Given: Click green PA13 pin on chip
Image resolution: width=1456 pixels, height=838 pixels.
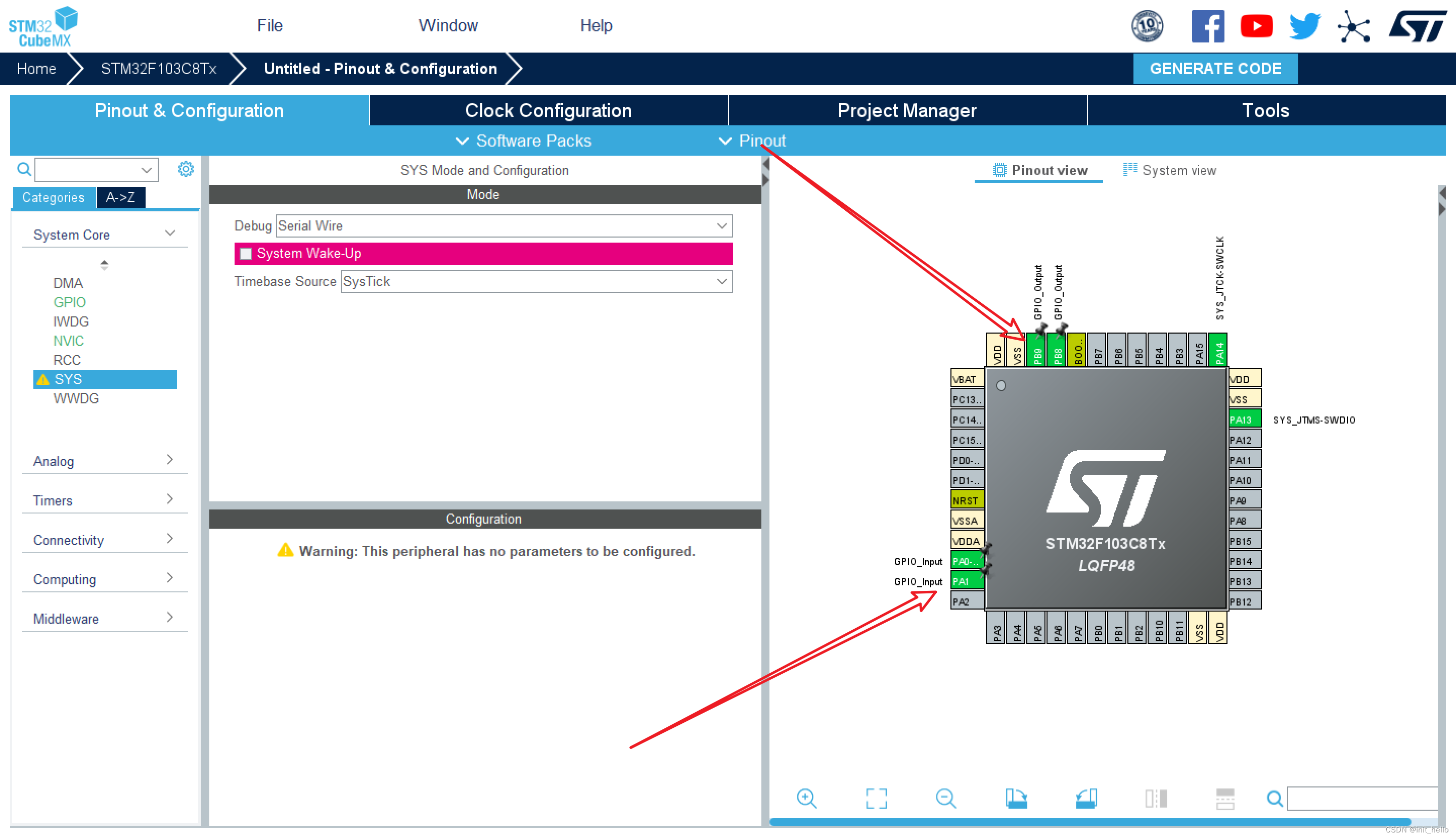Looking at the screenshot, I should (1244, 420).
